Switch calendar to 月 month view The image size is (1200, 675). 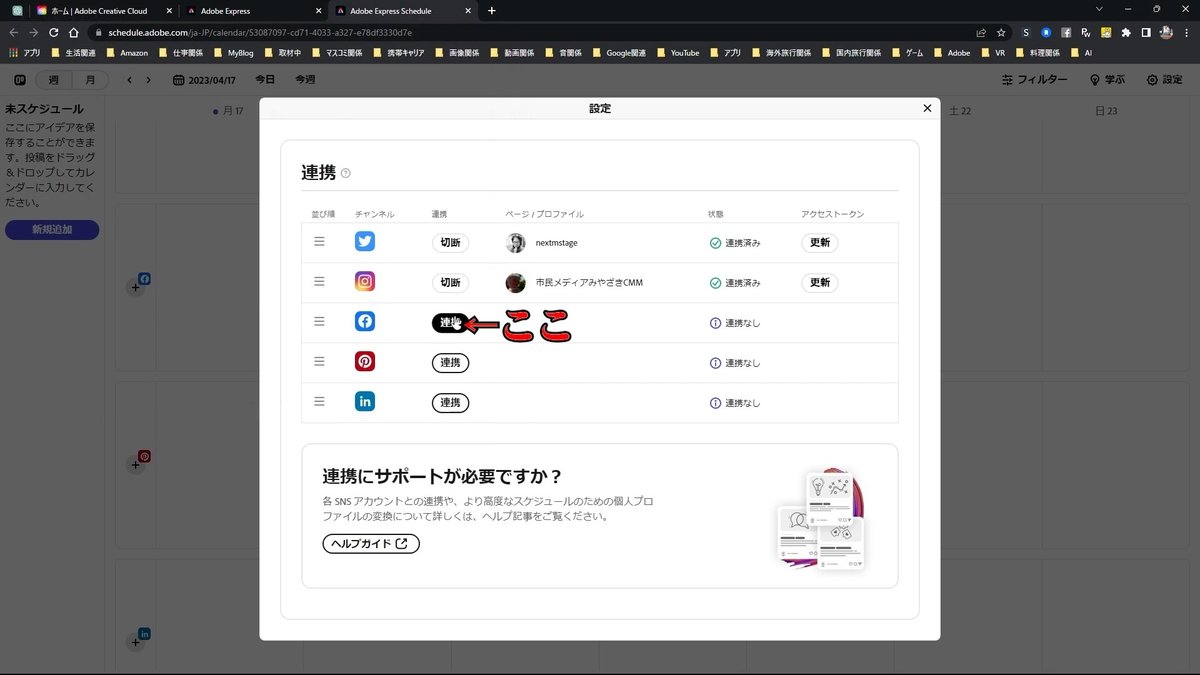pos(90,80)
